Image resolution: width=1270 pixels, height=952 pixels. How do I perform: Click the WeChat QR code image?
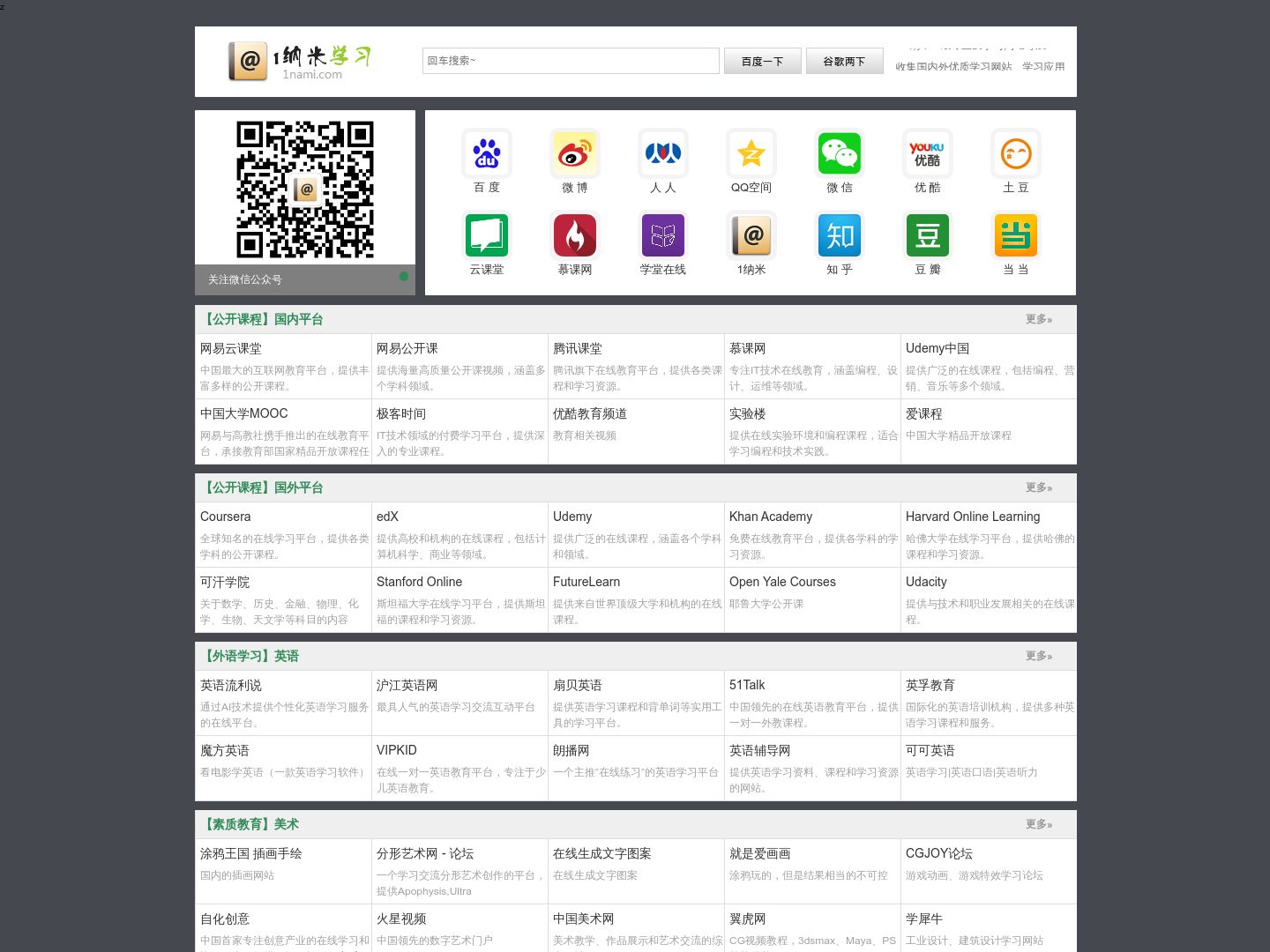tap(305, 190)
